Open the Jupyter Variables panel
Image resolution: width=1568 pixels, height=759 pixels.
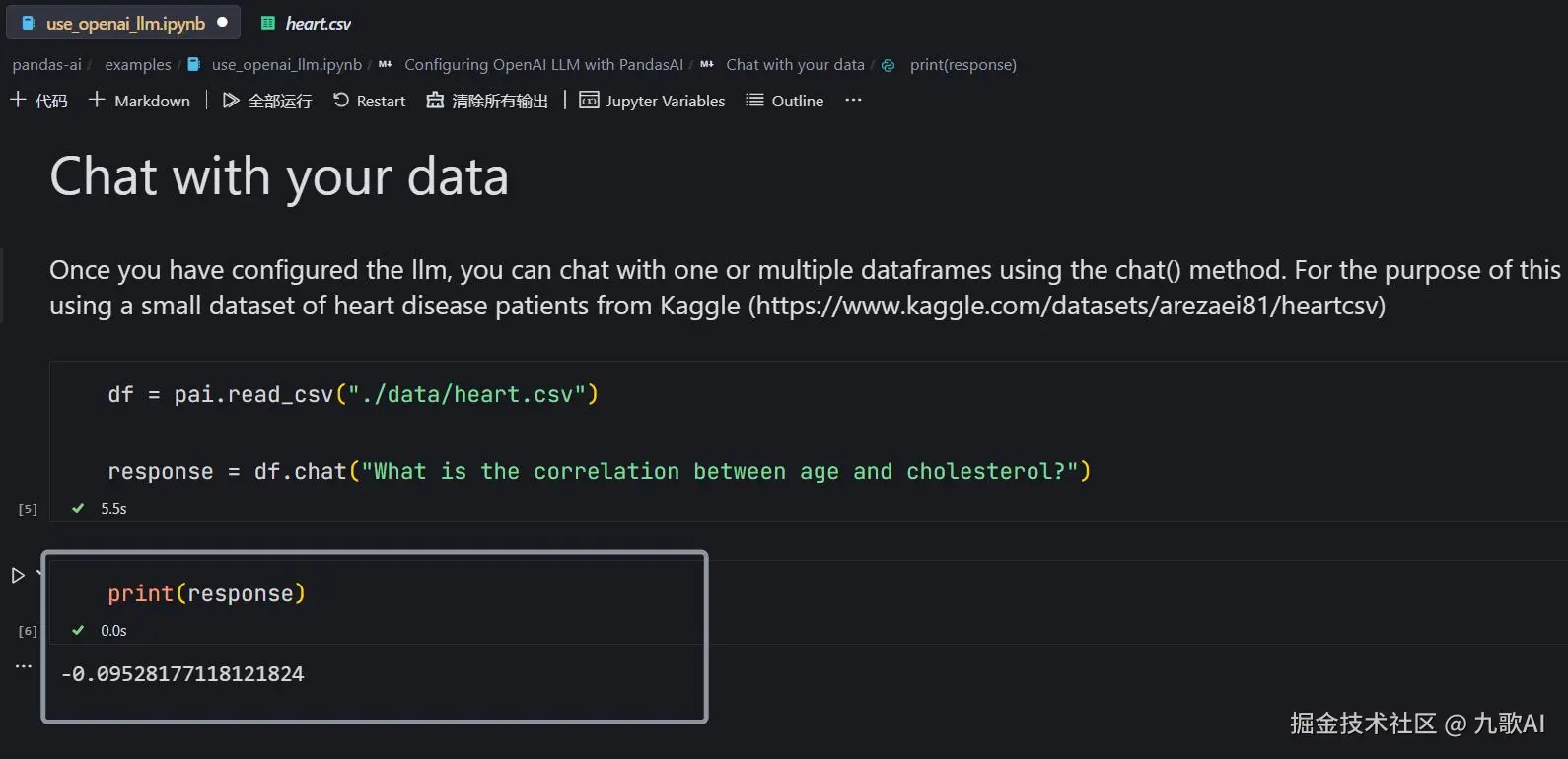coord(652,101)
